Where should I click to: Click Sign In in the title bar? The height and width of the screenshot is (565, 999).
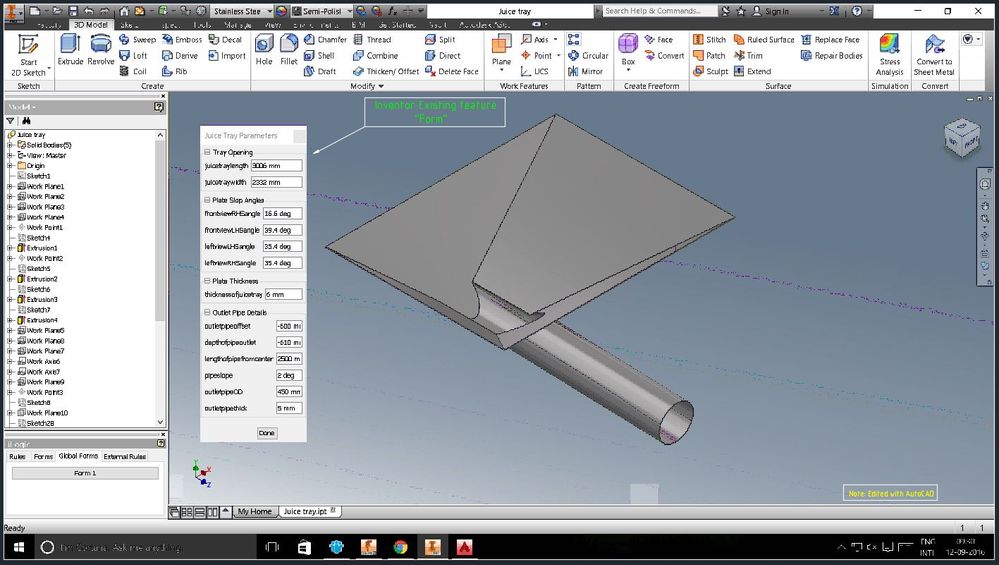click(x=771, y=11)
